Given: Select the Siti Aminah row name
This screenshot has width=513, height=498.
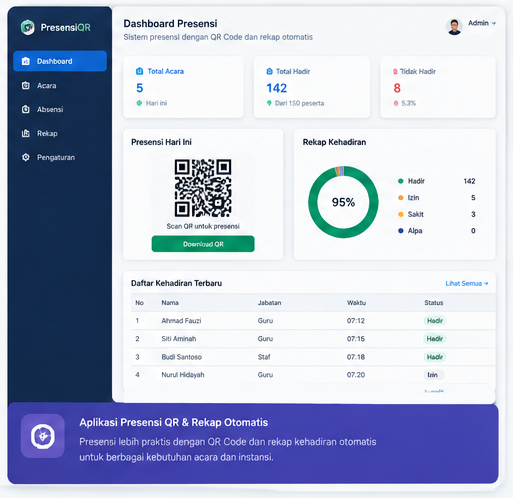Looking at the screenshot, I should coord(179,339).
